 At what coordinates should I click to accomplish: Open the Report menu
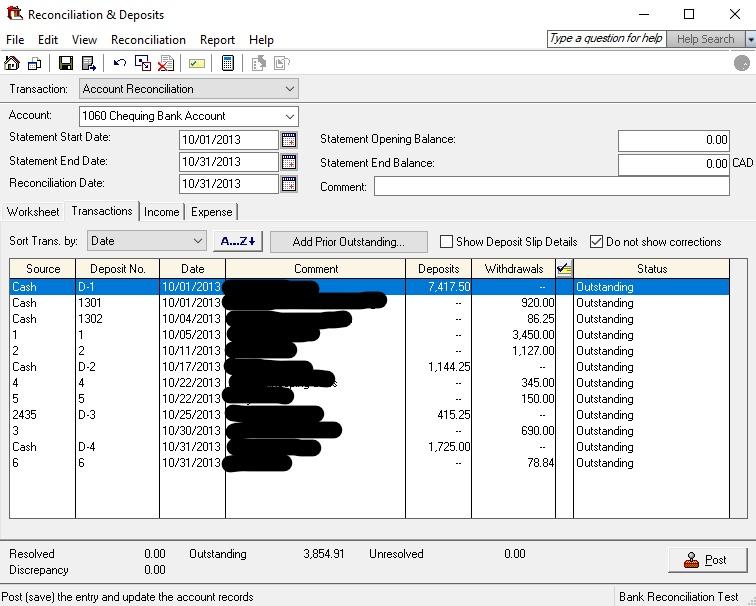217,40
